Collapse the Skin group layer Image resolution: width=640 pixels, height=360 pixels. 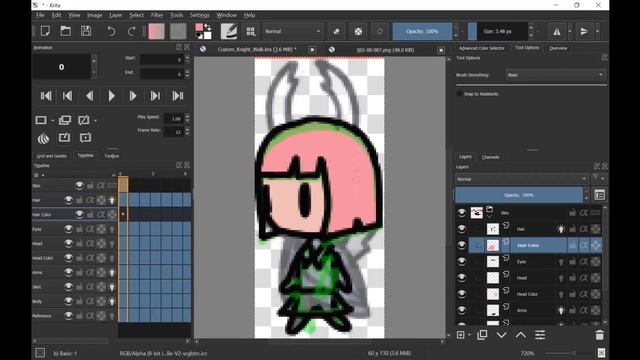pos(489,215)
